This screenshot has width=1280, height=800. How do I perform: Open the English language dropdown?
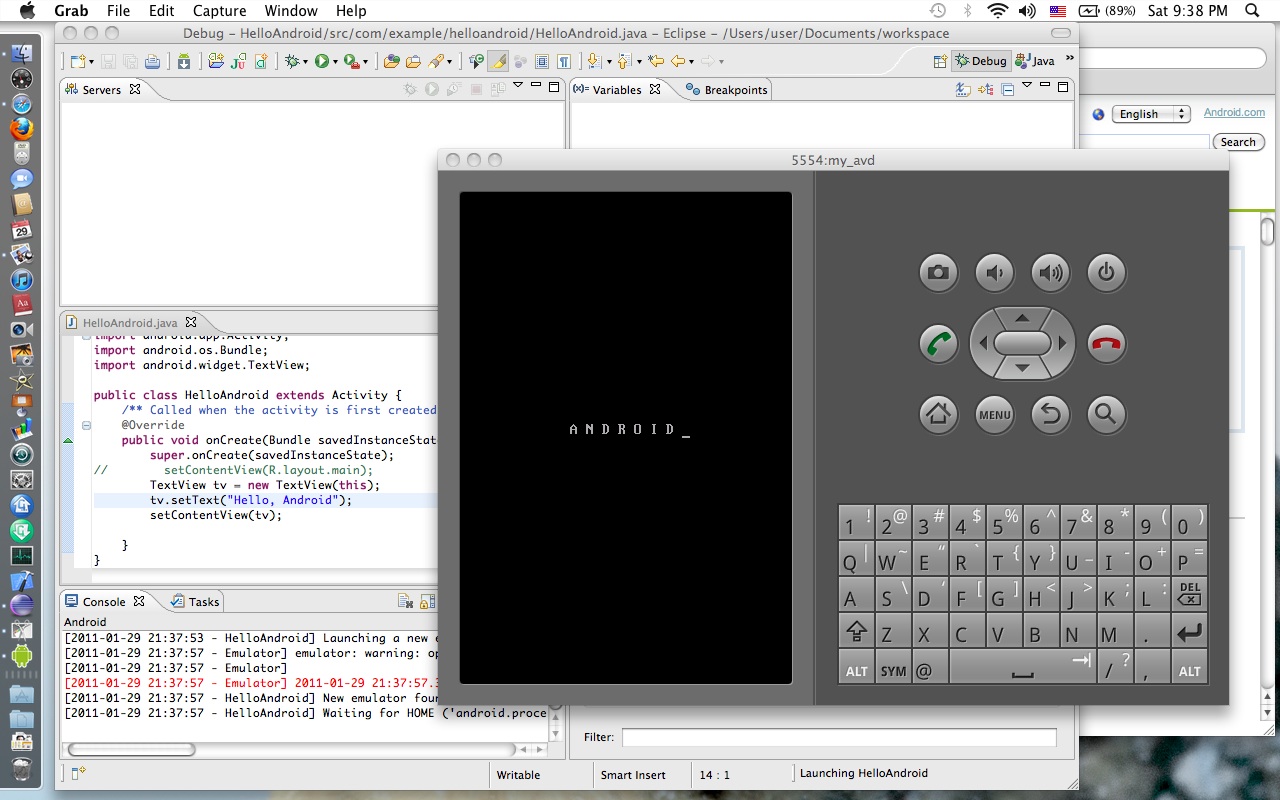pos(1153,114)
